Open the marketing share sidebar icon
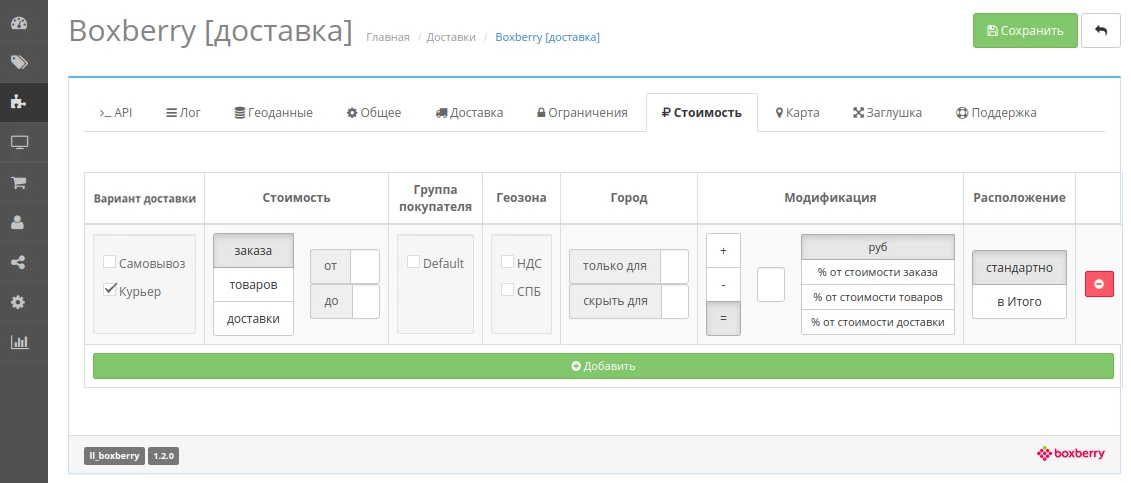 tap(19, 262)
